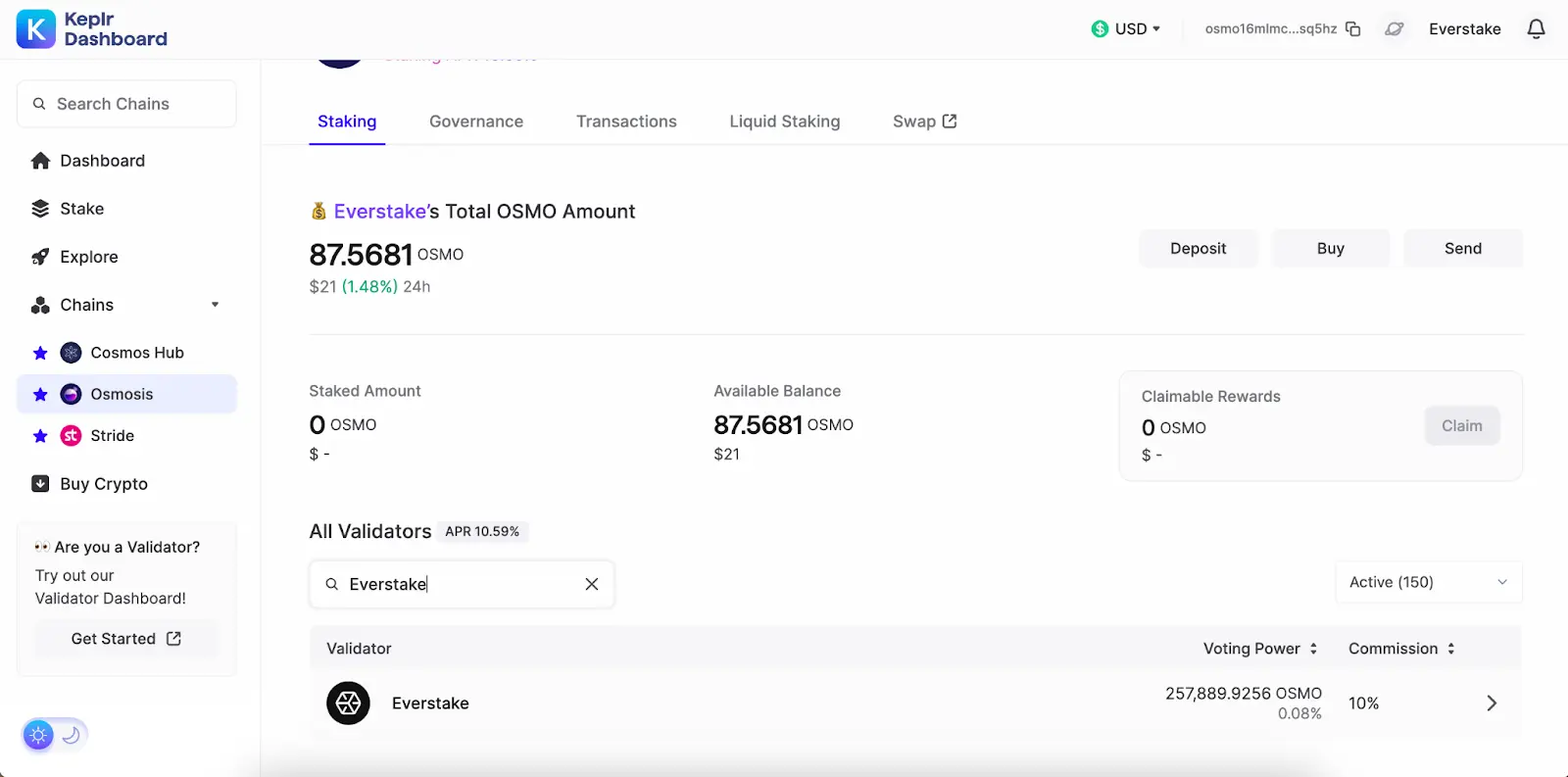Image resolution: width=1568 pixels, height=777 pixels.
Task: Unfavorite Stride star
Action: [40, 436]
